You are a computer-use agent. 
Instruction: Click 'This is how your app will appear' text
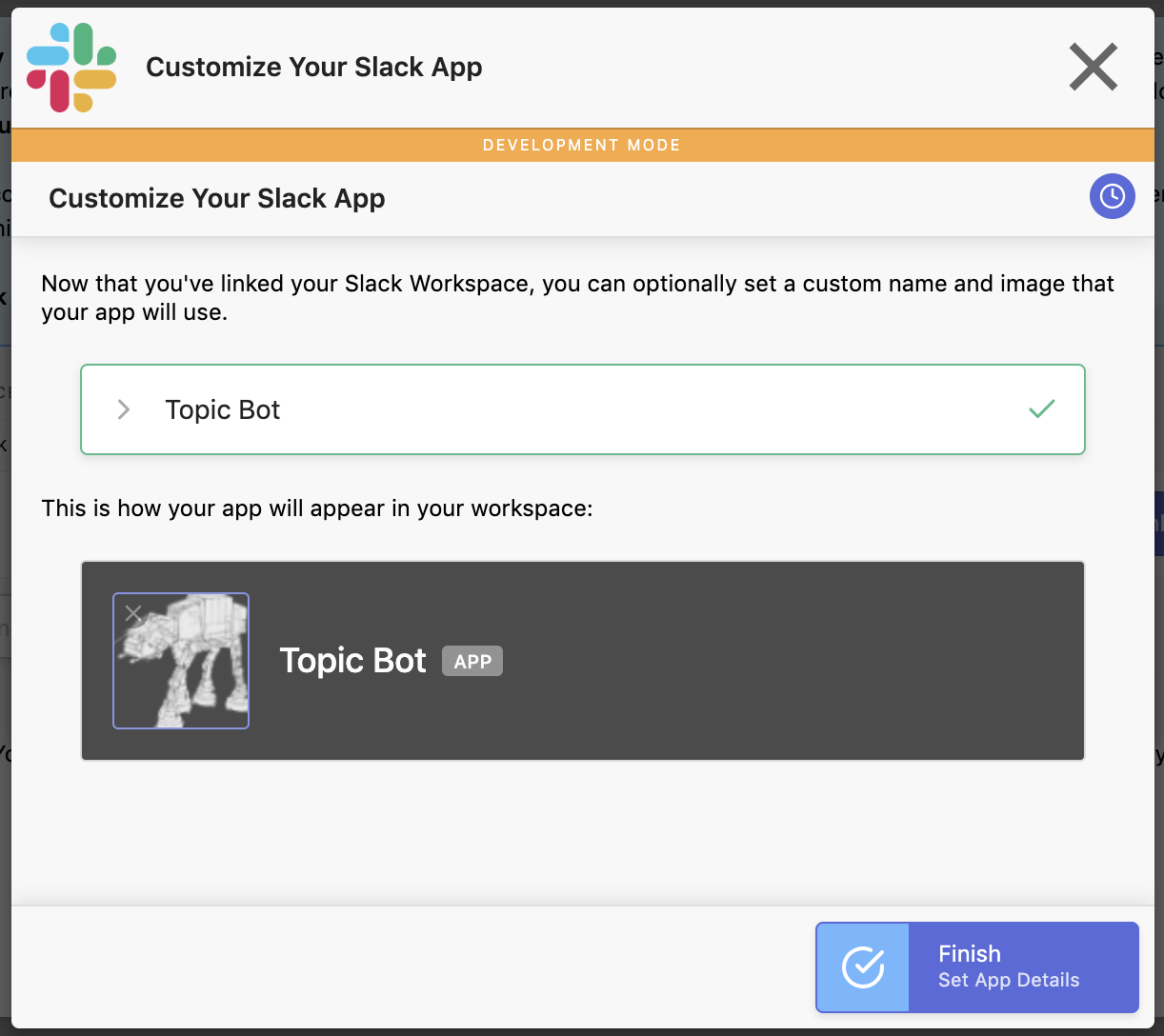317,508
